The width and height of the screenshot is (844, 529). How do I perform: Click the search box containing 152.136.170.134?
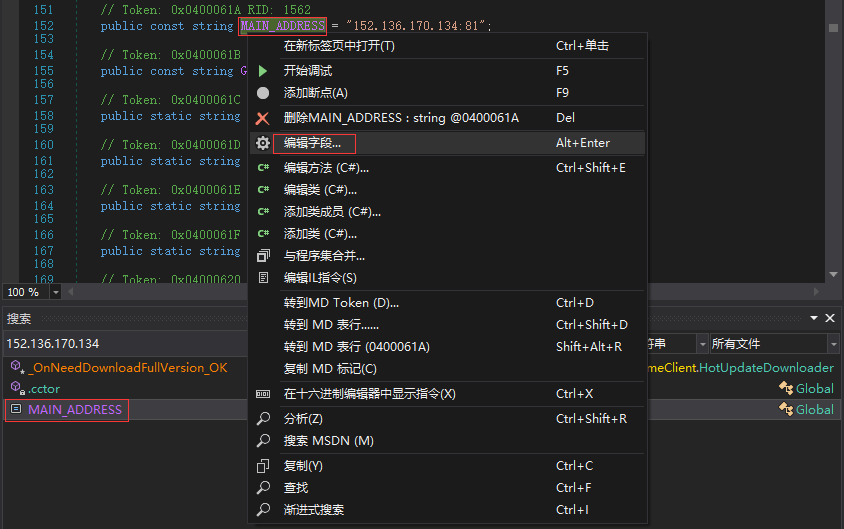pos(120,344)
